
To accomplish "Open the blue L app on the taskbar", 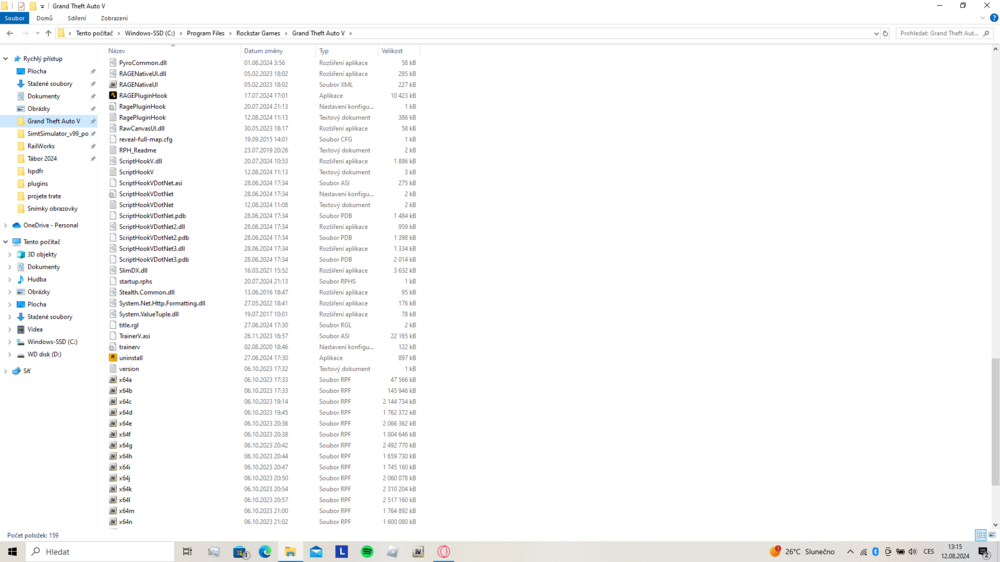I will 341,552.
